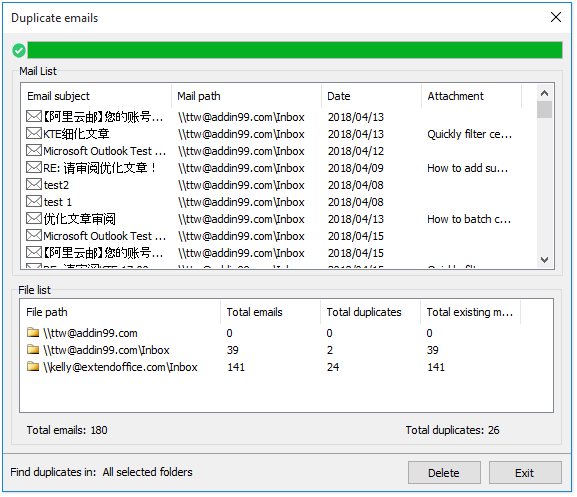Viewport: 577px width, 497px height.
Task: Click envelope icon of 优化文章审阅 email
Action: click(34, 219)
